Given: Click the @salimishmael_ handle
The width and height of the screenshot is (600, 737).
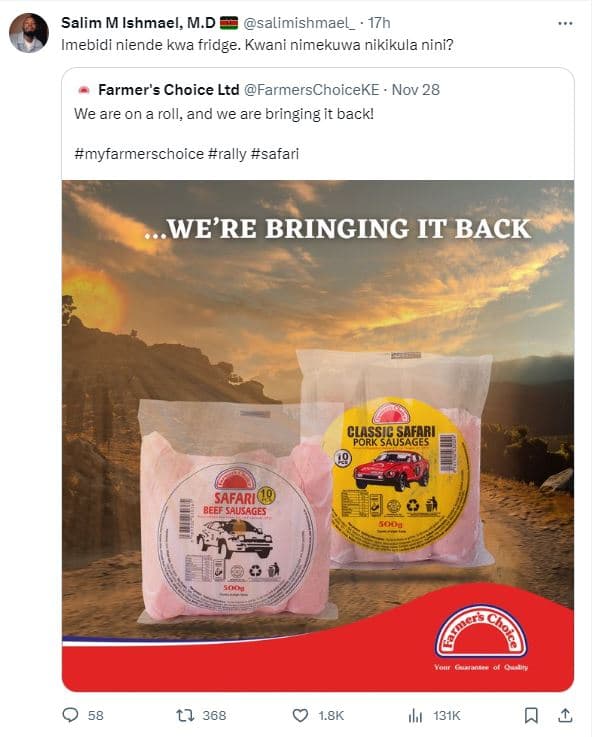Looking at the screenshot, I should (x=299, y=23).
